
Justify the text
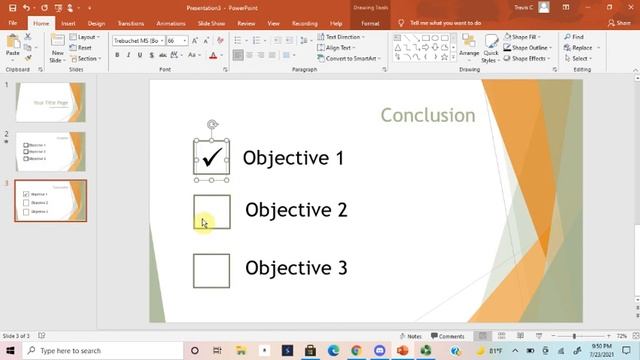point(272,55)
